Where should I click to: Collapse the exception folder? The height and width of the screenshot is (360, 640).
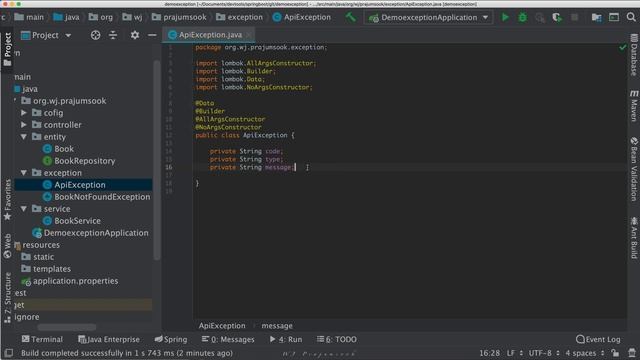(24, 173)
